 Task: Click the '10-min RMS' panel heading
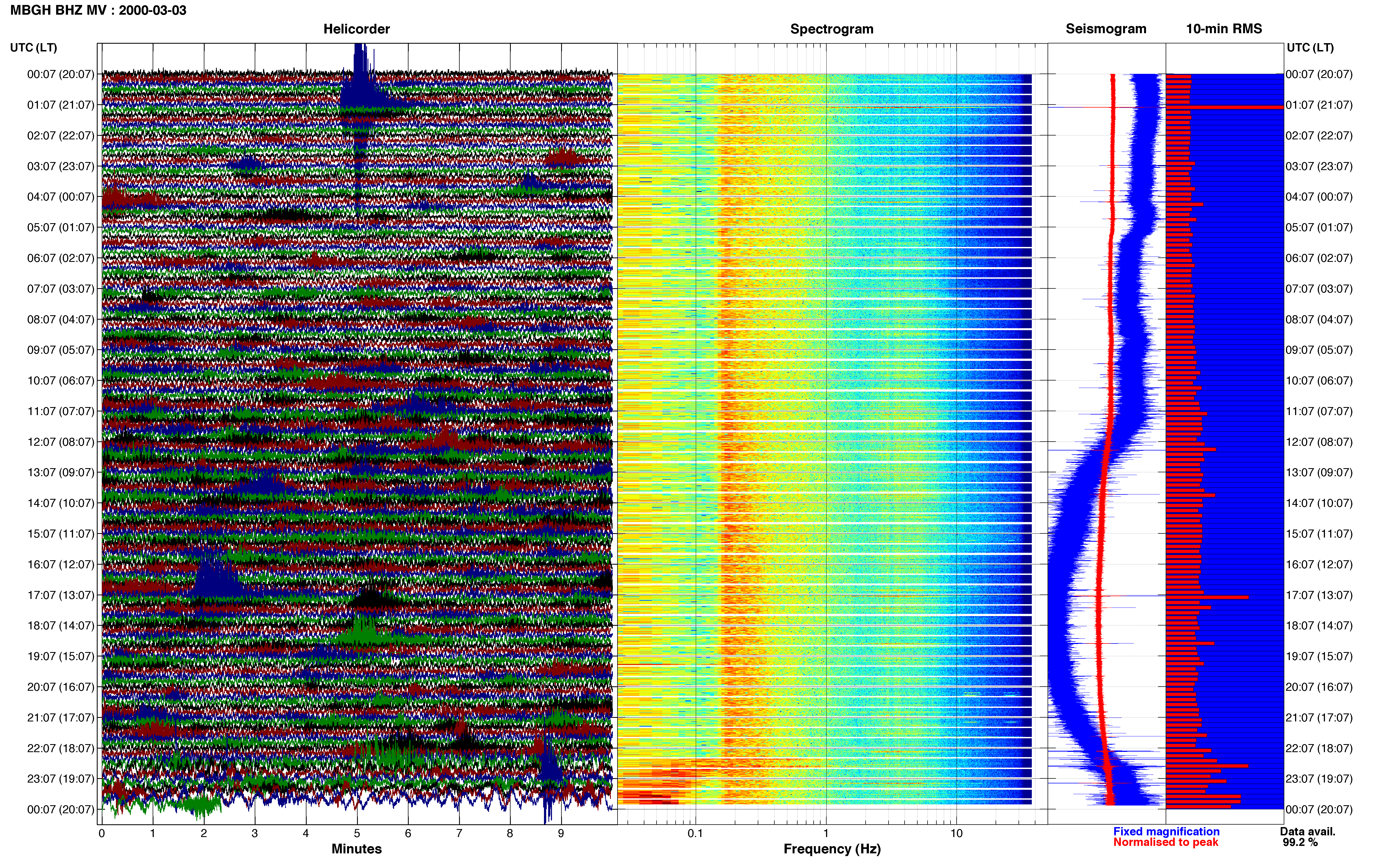click(1224, 29)
